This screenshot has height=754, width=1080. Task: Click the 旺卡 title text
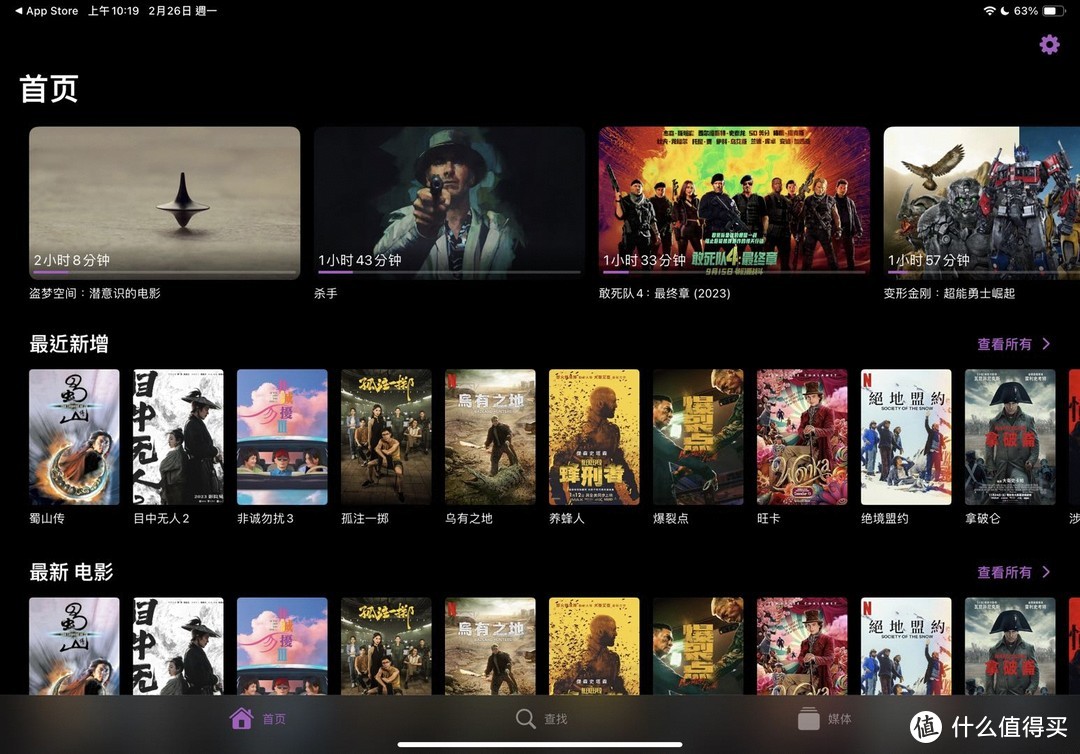click(769, 519)
